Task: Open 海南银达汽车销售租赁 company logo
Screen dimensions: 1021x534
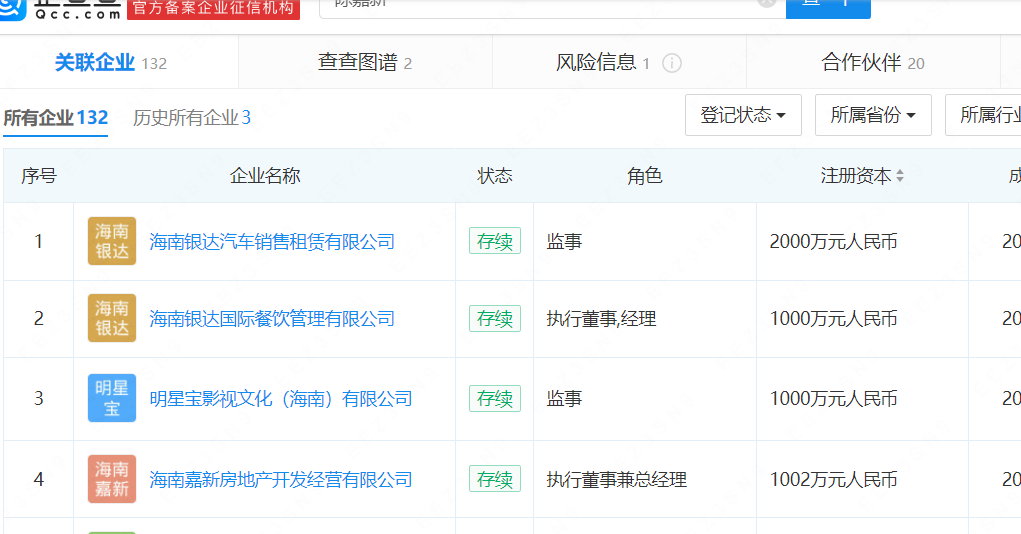Action: tap(112, 241)
